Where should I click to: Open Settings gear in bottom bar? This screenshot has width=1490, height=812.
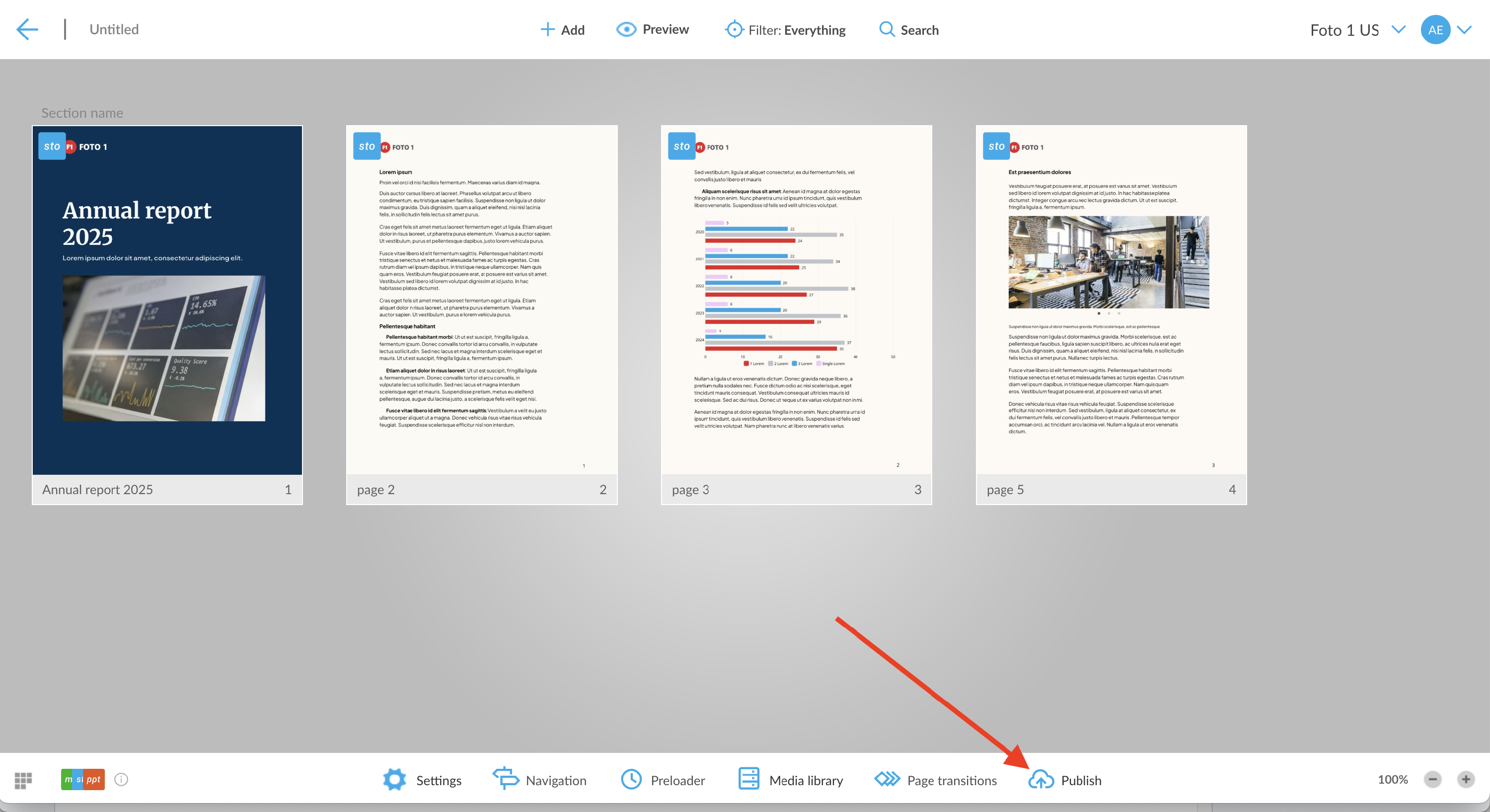click(x=395, y=780)
